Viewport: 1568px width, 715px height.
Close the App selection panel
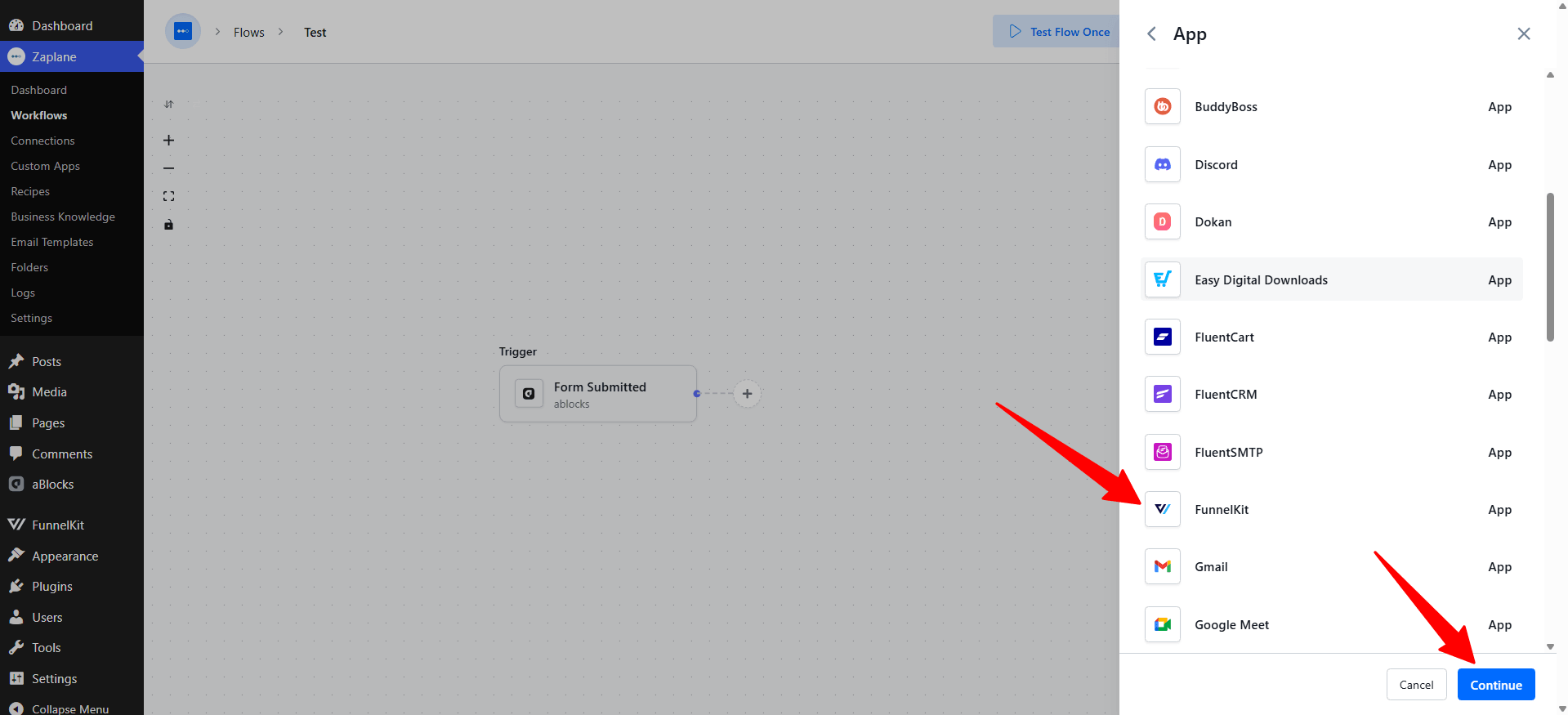point(1524,34)
